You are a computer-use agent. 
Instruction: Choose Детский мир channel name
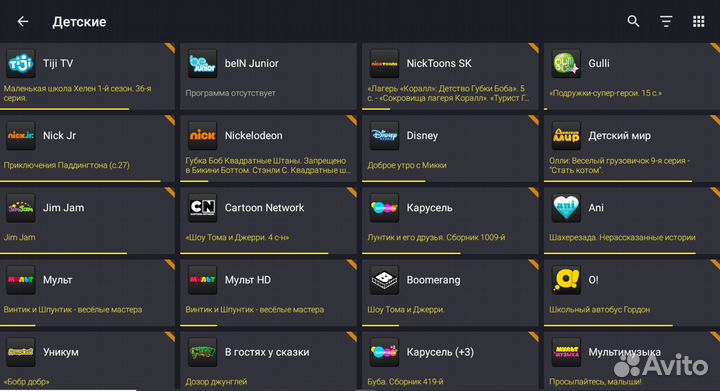click(x=619, y=136)
